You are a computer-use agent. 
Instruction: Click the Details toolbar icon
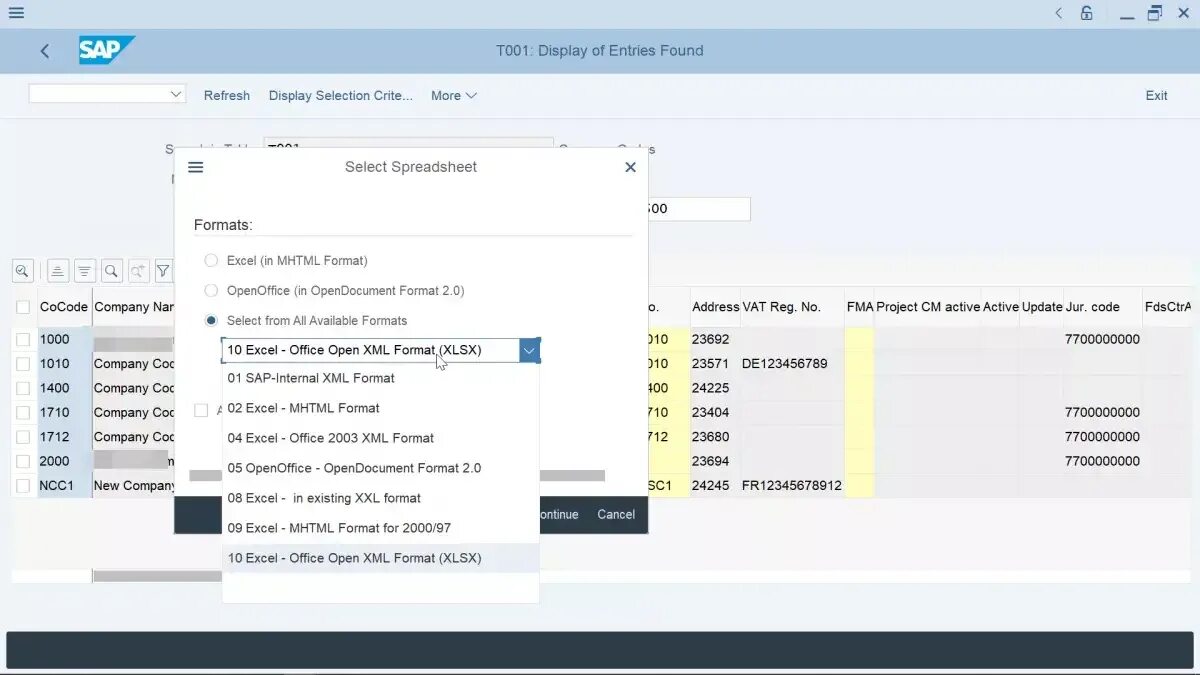[x=23, y=270]
